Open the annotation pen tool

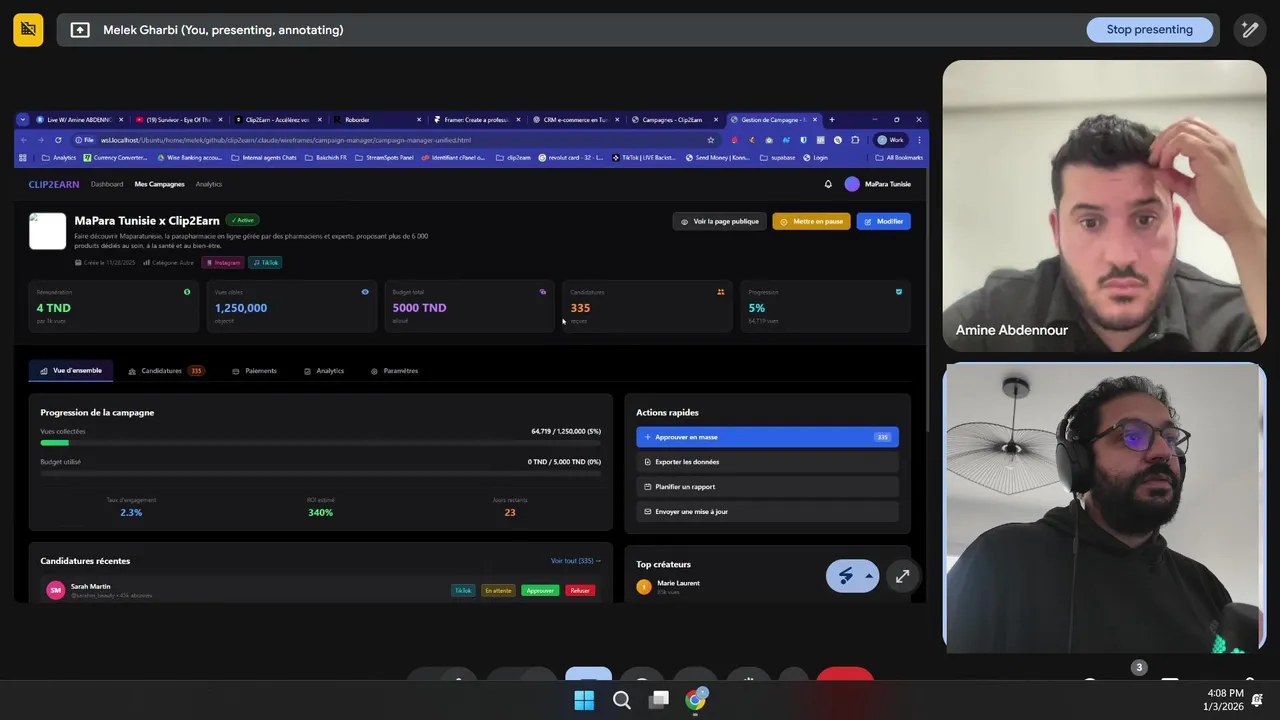coord(1250,29)
